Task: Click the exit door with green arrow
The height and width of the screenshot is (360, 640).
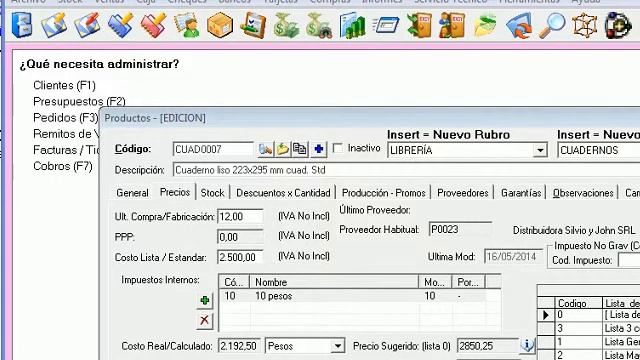Action: 419,25
